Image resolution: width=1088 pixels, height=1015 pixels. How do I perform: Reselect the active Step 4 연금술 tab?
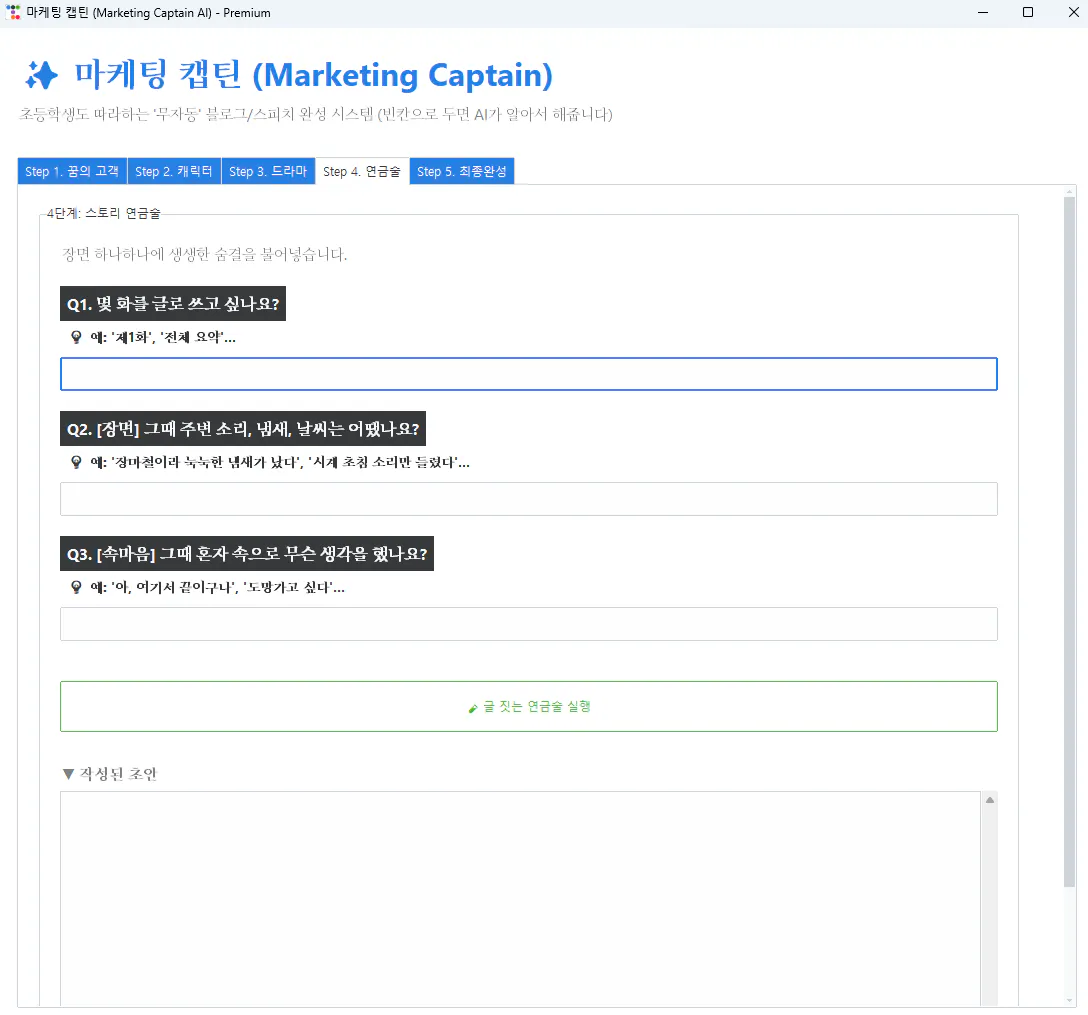[x=362, y=171]
